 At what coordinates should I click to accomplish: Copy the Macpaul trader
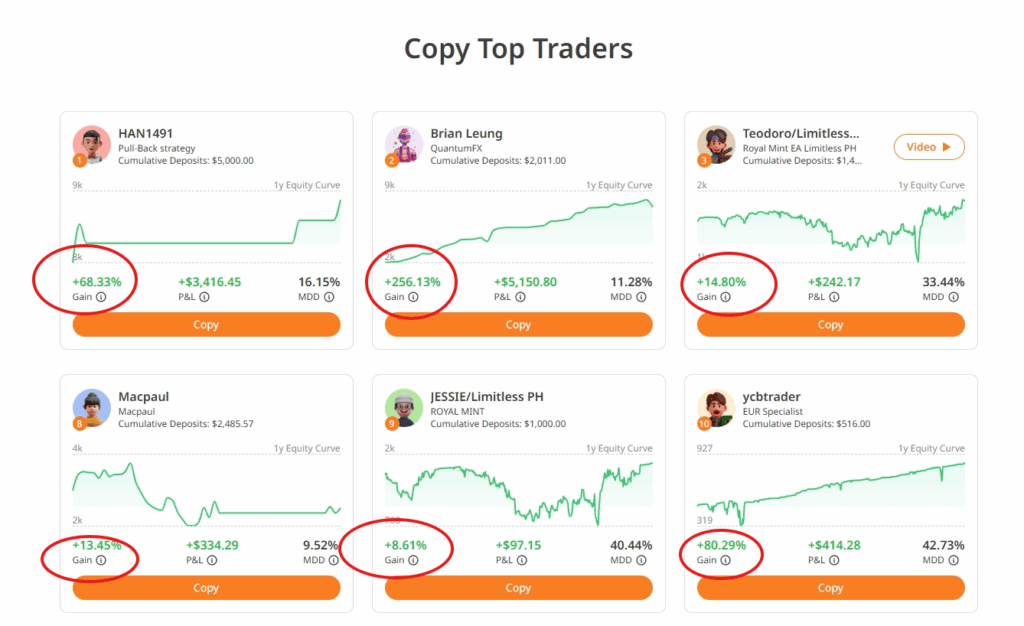tap(206, 588)
